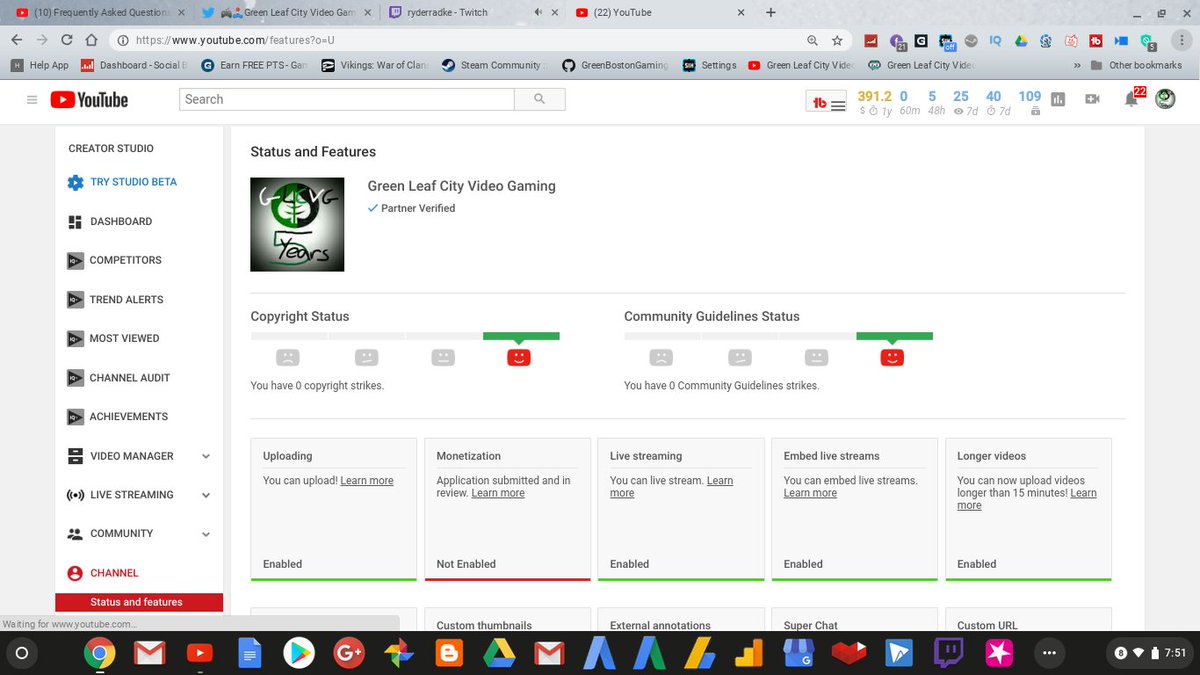Open the red TubeBuddy extension icon
Viewport: 1200px width, 675px height.
[1097, 41]
